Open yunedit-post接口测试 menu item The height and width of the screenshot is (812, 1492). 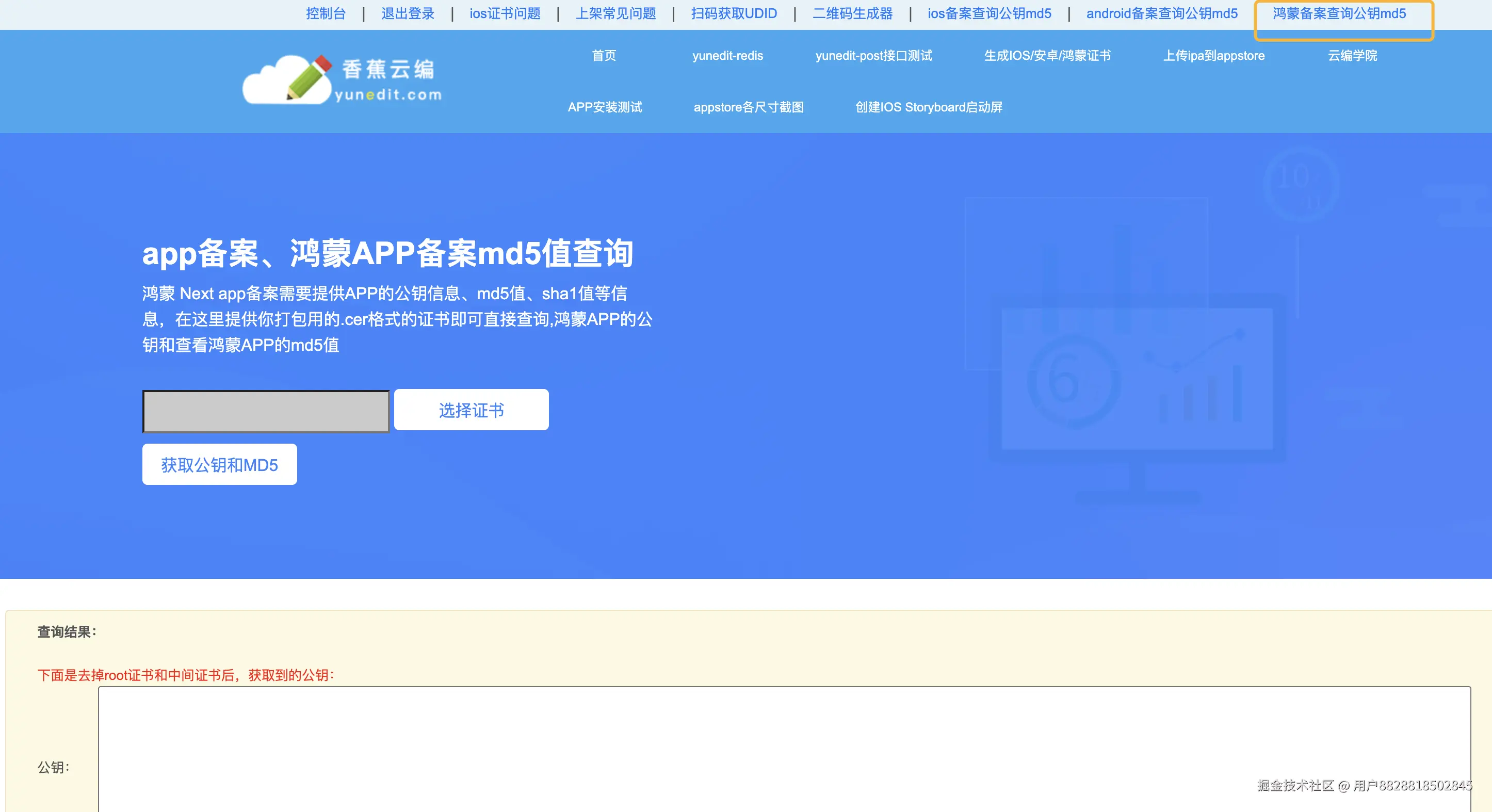coord(873,56)
